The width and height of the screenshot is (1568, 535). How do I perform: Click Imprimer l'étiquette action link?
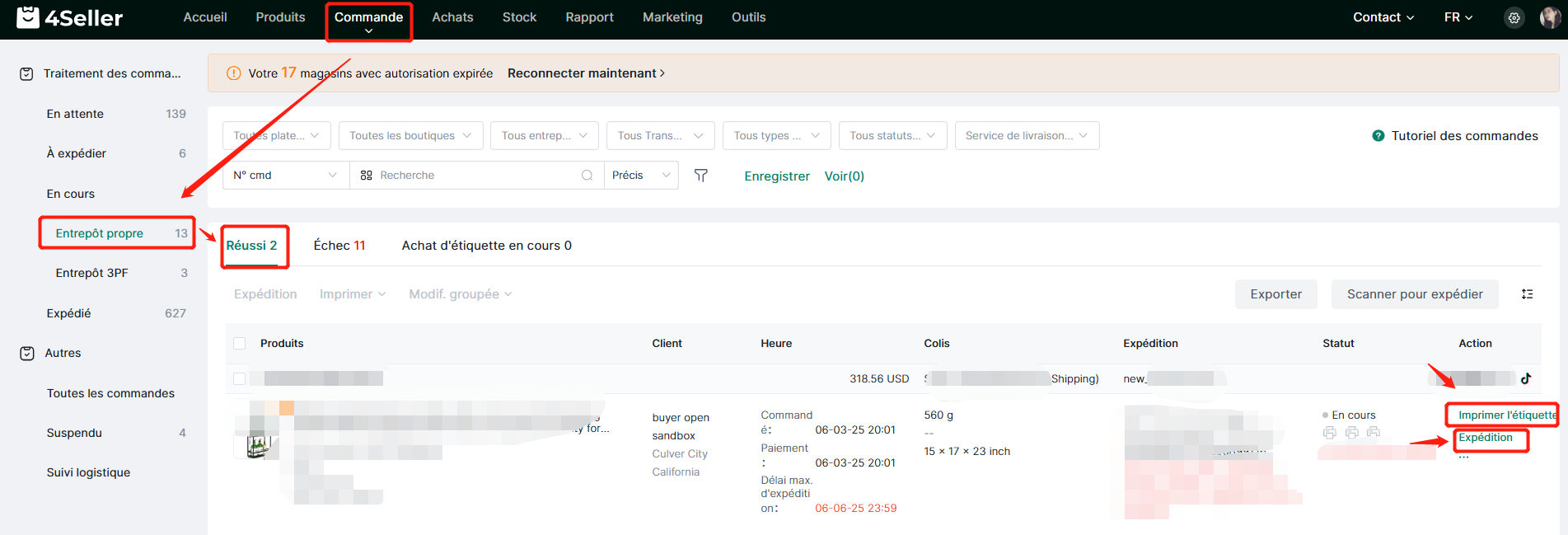click(1507, 415)
